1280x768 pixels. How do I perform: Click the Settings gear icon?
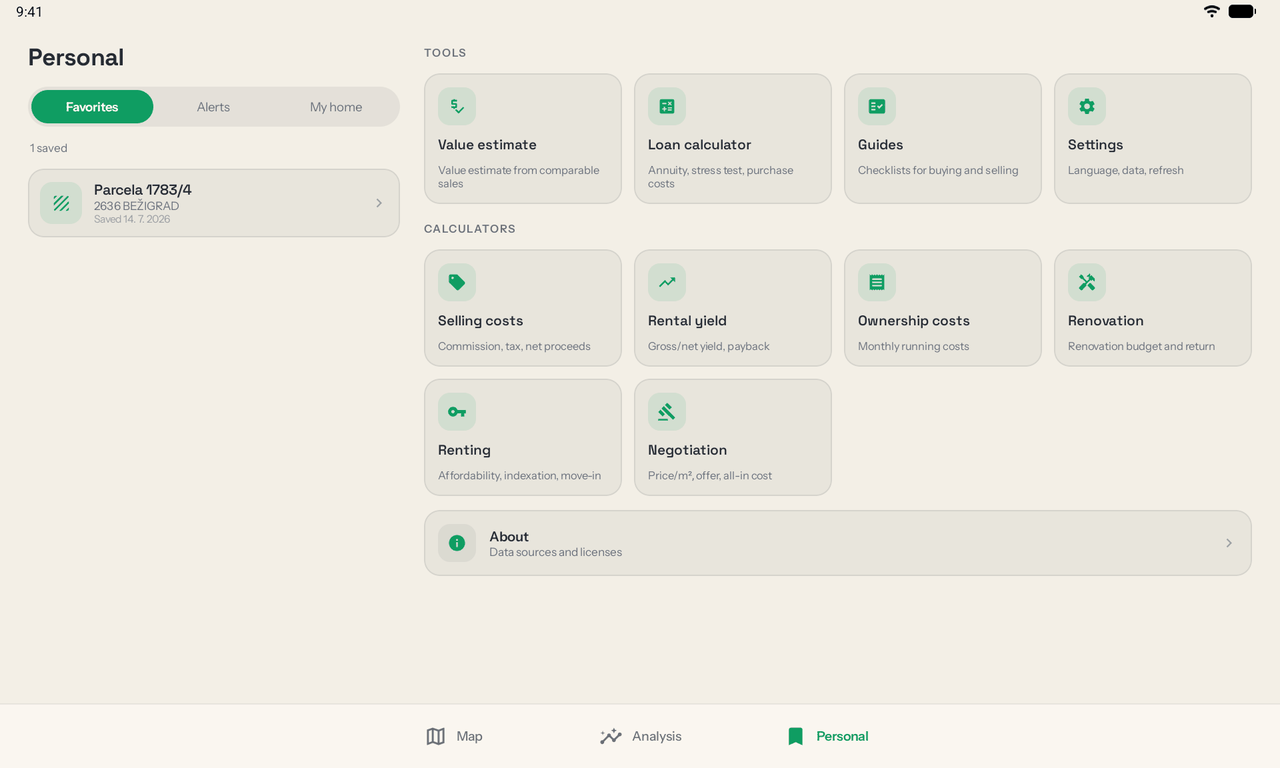click(x=1087, y=106)
